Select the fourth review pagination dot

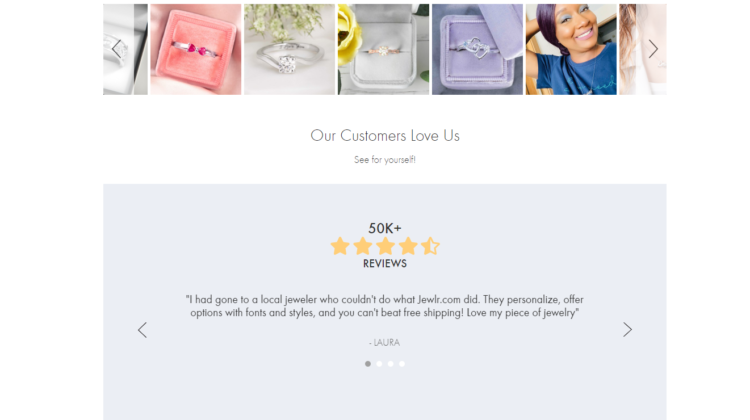coord(402,364)
